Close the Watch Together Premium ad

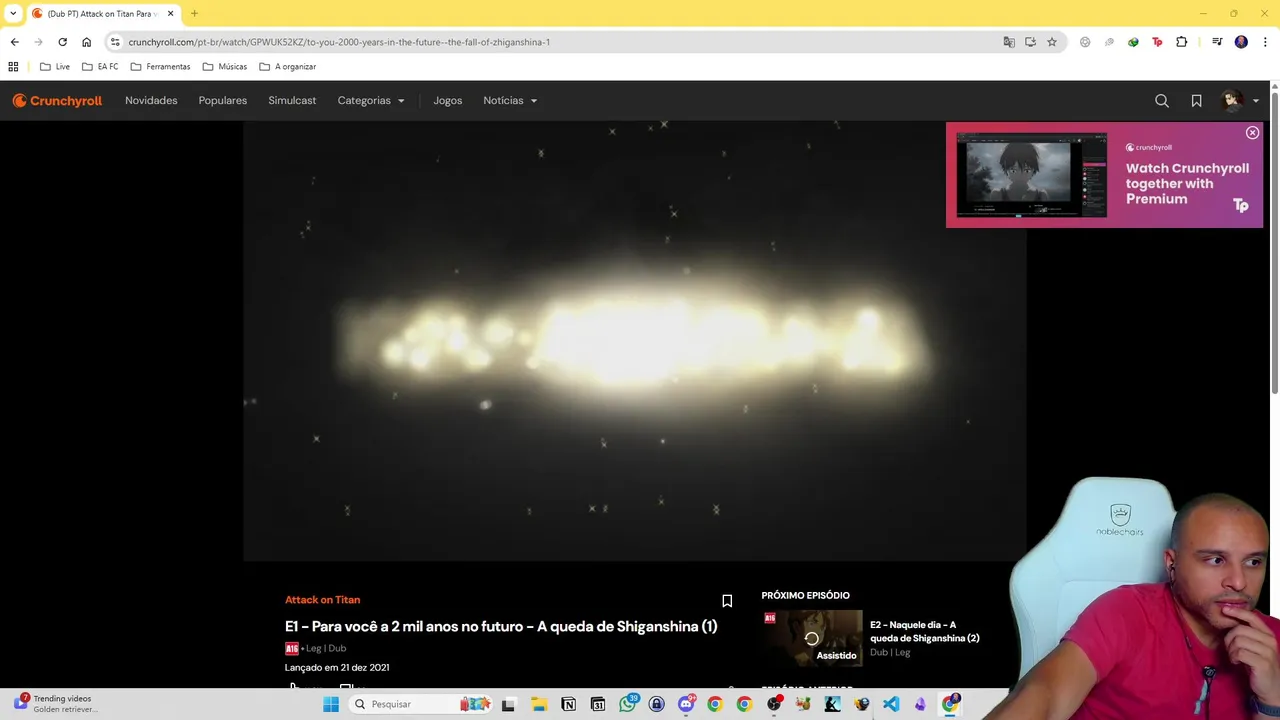tap(1252, 133)
